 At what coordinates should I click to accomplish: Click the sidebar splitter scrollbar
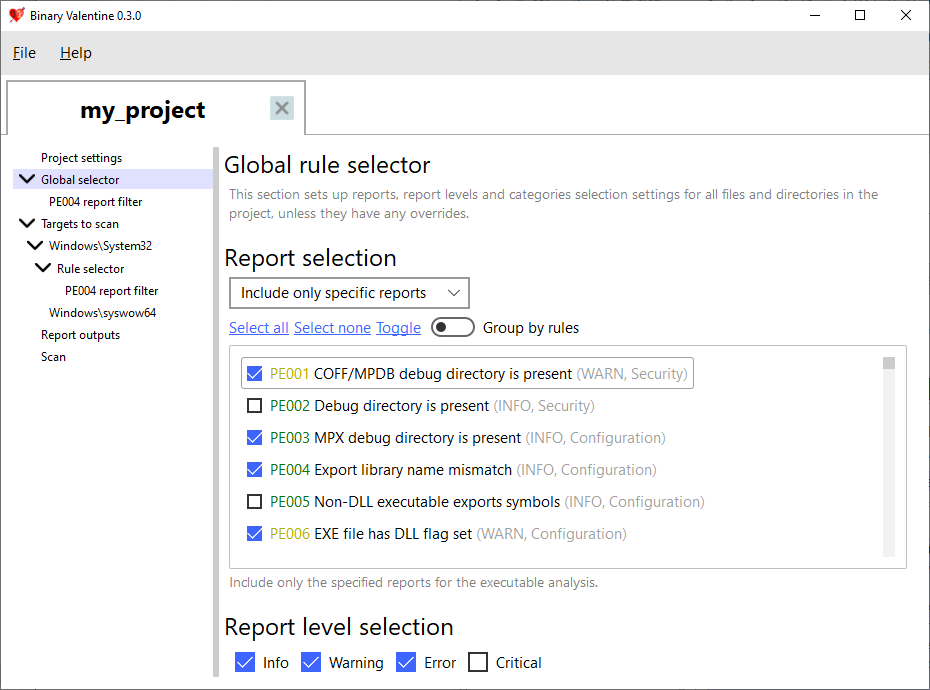[216, 412]
